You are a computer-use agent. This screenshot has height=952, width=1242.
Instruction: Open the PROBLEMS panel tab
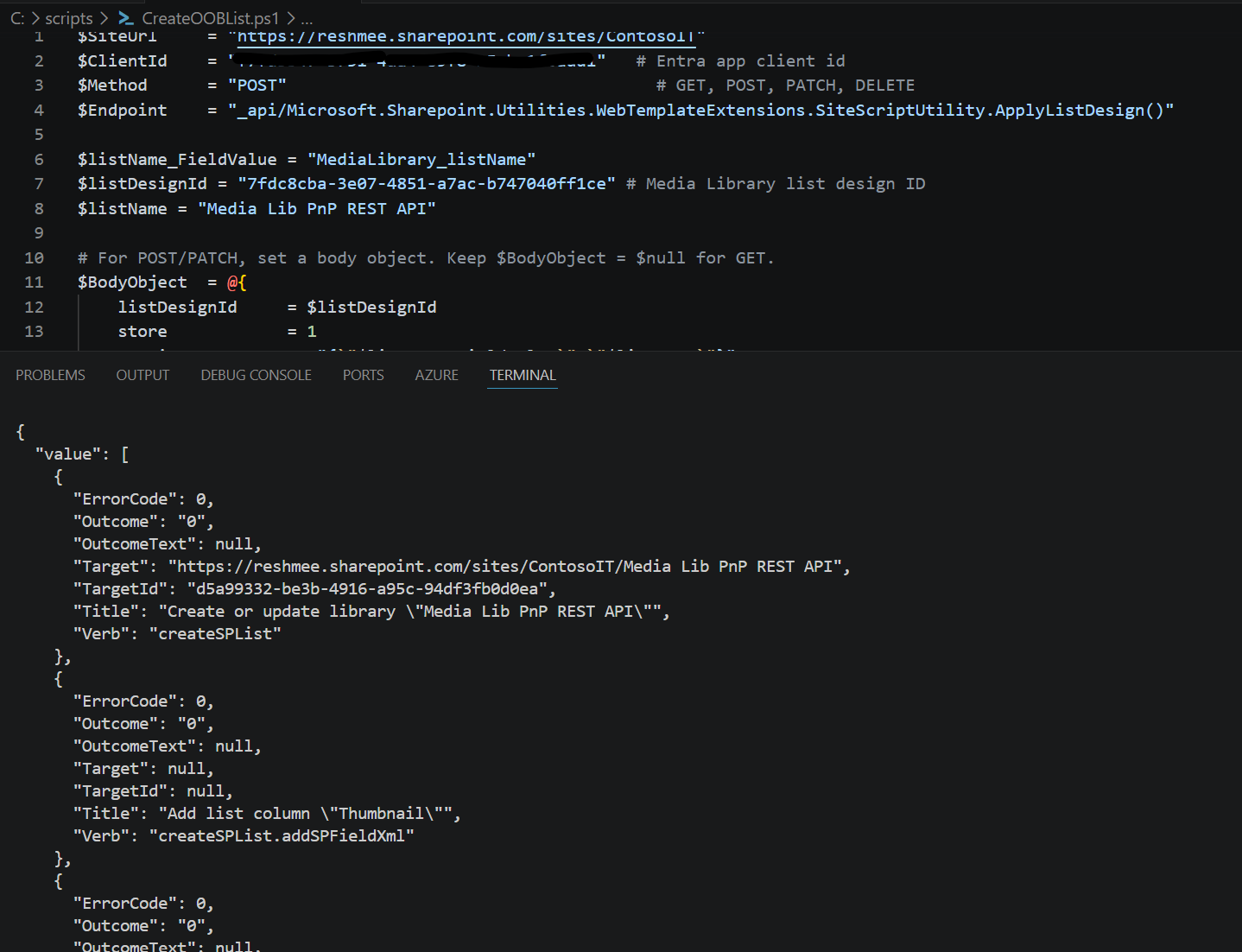click(x=50, y=375)
